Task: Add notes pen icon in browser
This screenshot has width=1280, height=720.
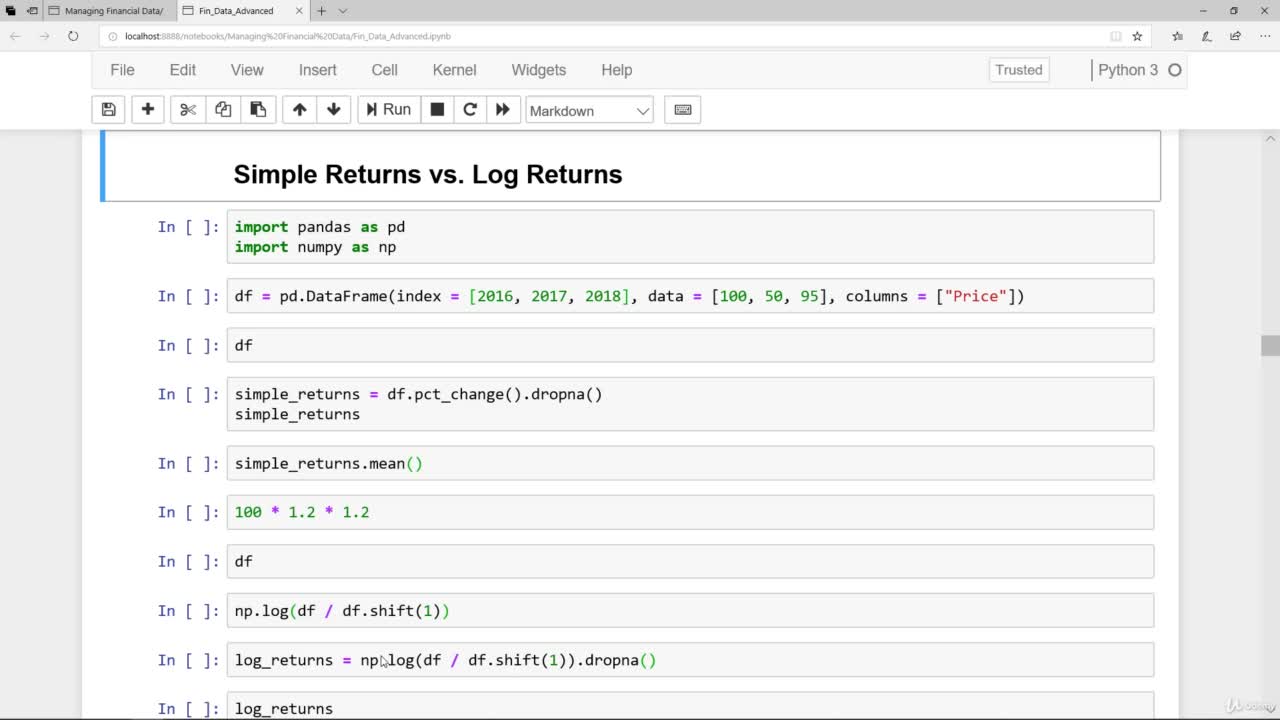Action: pos(1206,36)
